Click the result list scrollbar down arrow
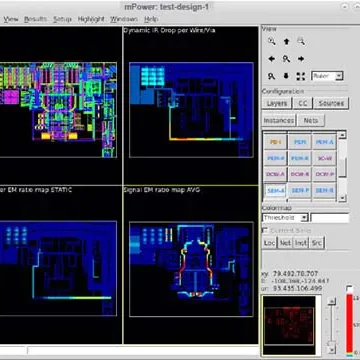Viewport: 360px width, 360px height. click(x=342, y=198)
